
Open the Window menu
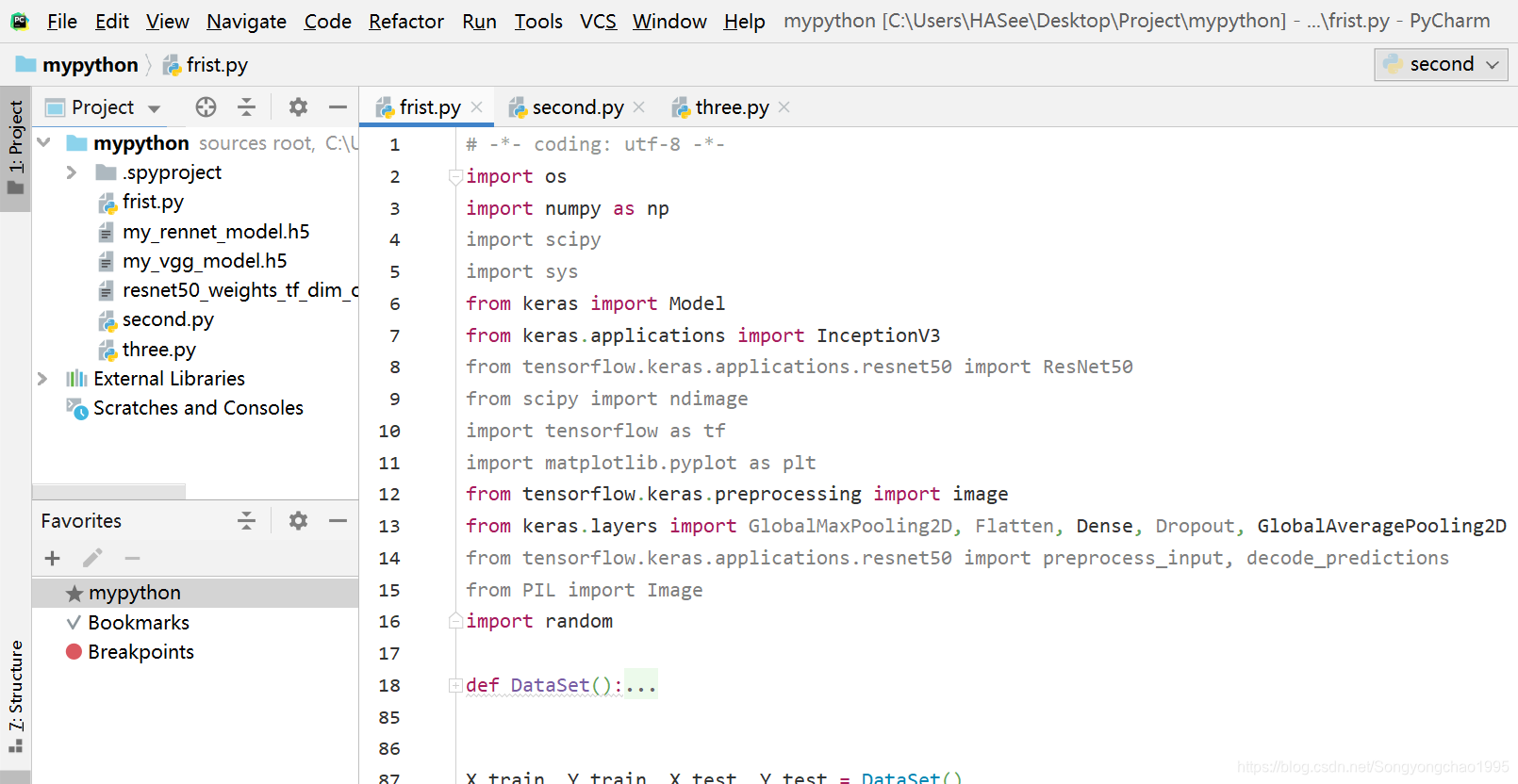click(x=669, y=21)
